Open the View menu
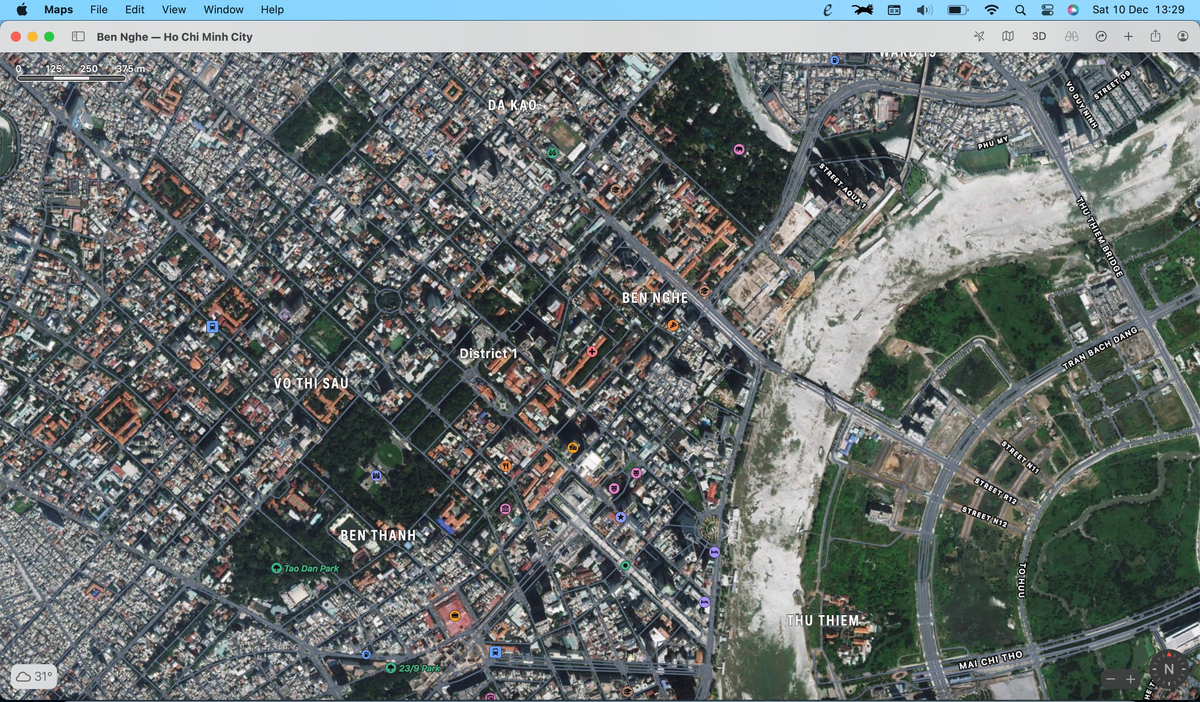The image size is (1200, 702). pyautogui.click(x=174, y=9)
